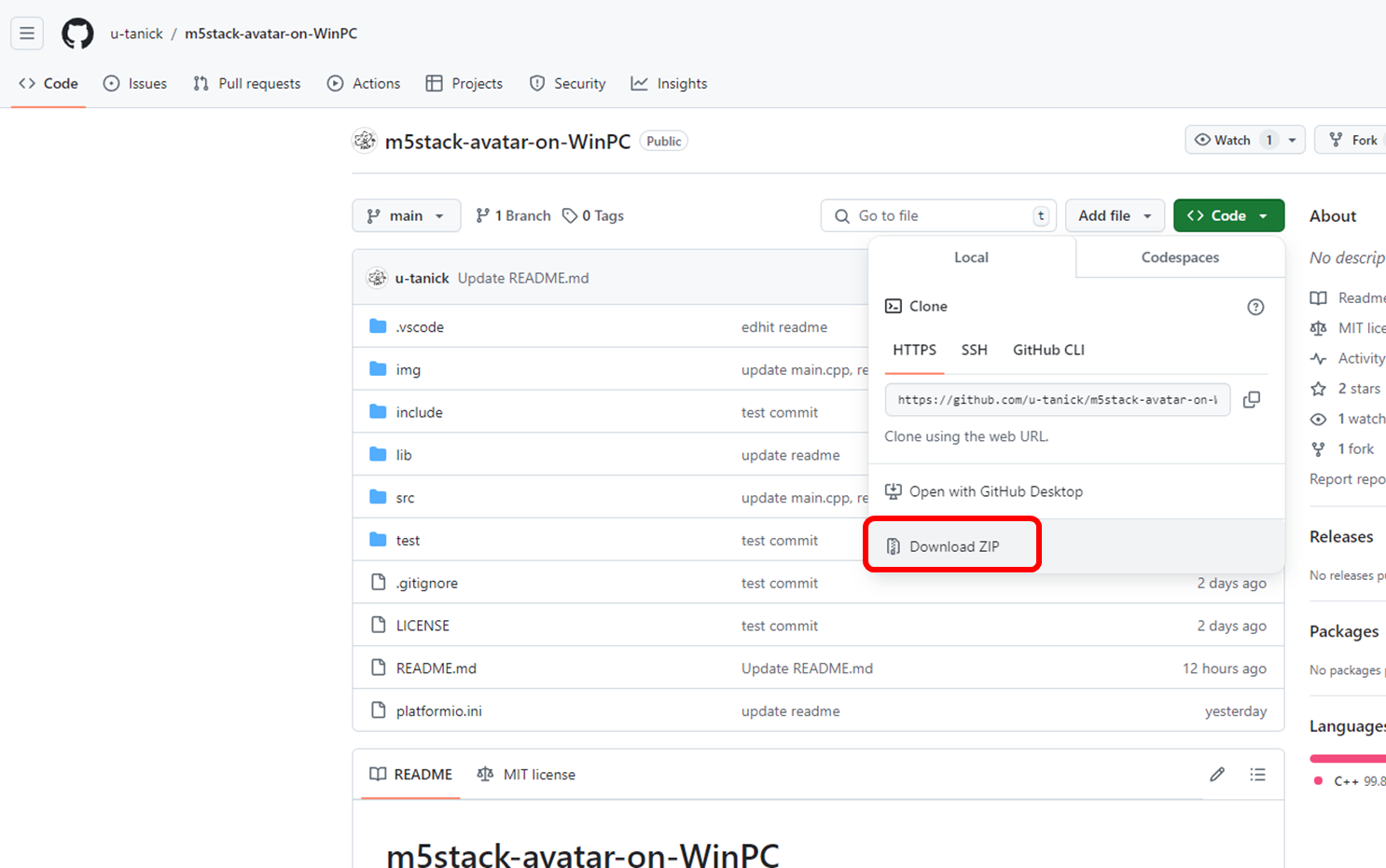Open the README outline list icon
1386x868 pixels.
(x=1257, y=774)
